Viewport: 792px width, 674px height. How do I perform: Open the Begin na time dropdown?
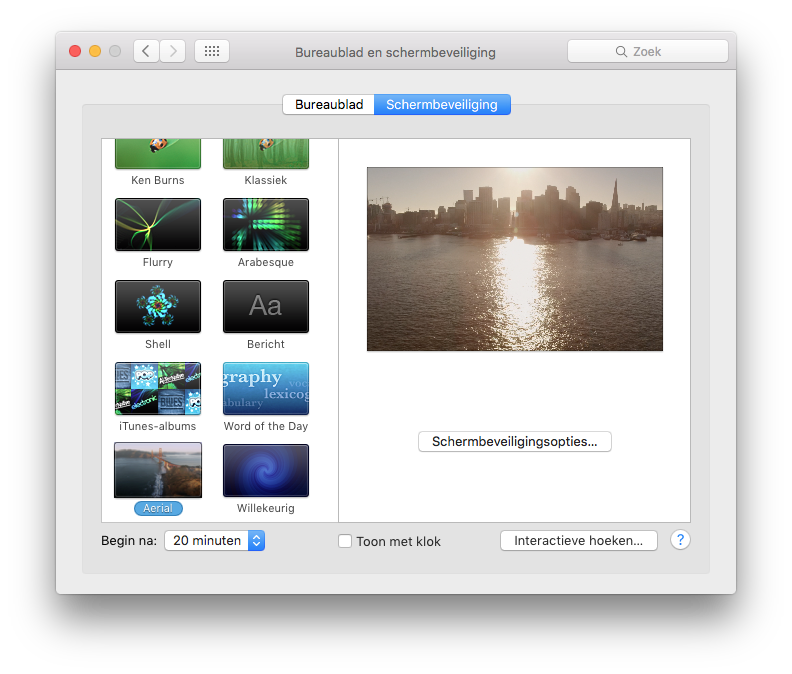point(215,541)
